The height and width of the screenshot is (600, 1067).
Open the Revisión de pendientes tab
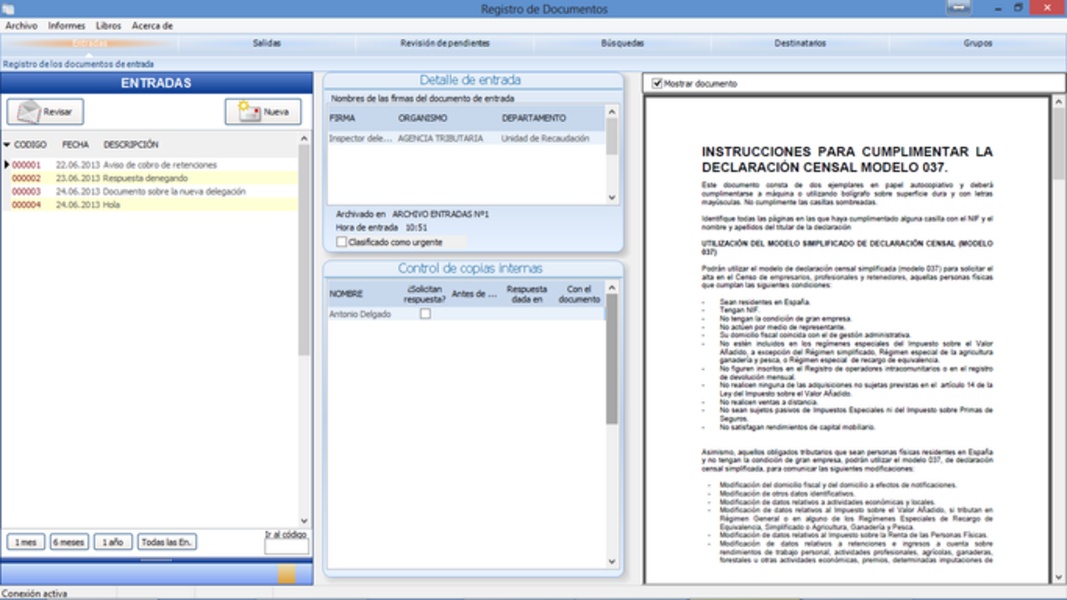tap(445, 44)
